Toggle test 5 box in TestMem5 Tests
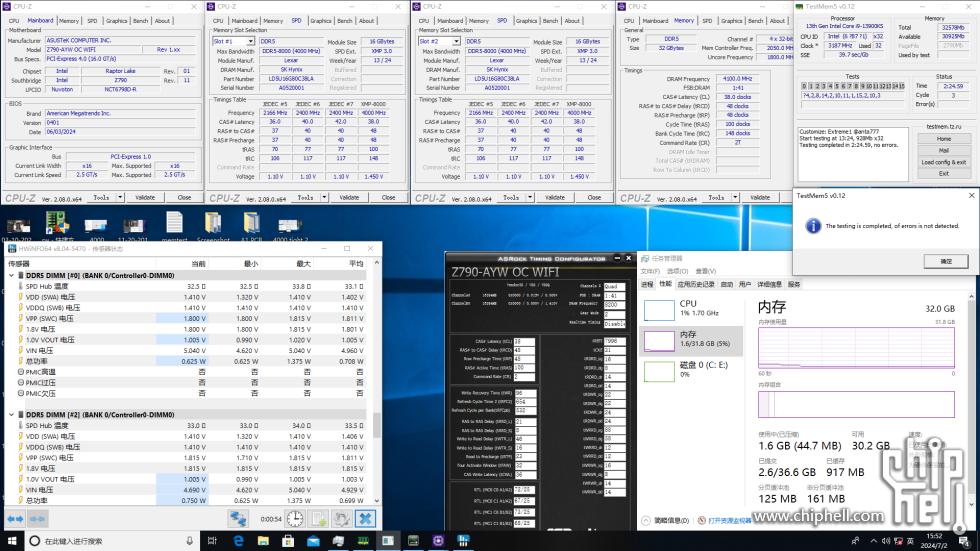This screenshot has width=980, height=551. [x=837, y=86]
